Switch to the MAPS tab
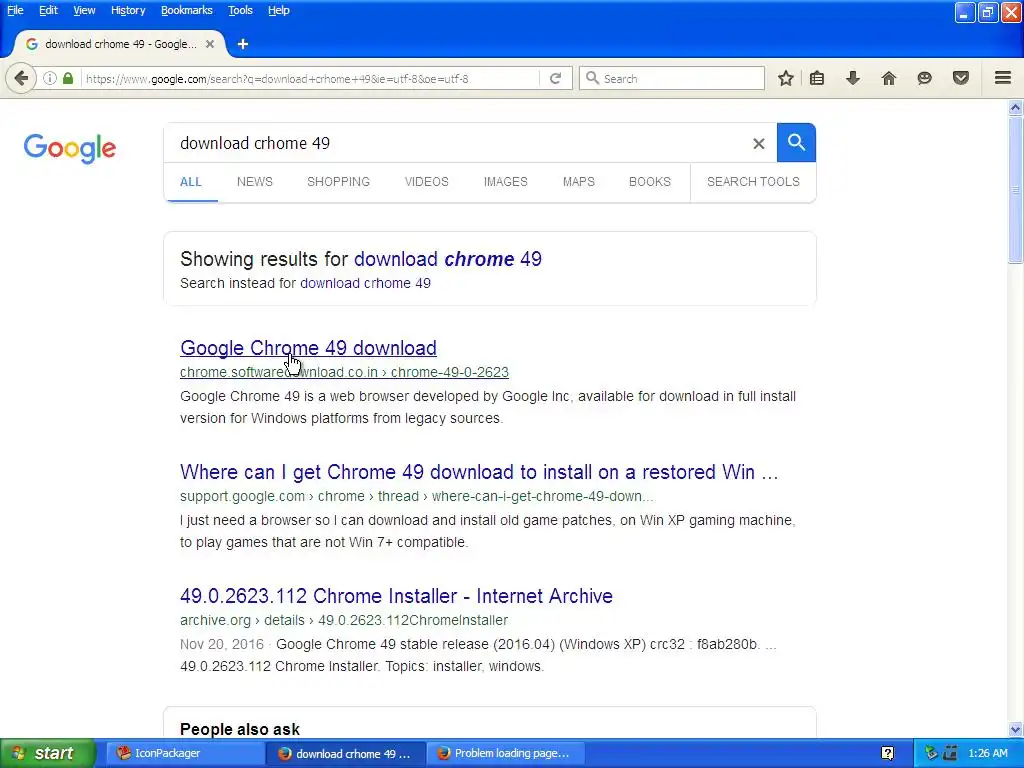The image size is (1024, 768). pos(579,182)
